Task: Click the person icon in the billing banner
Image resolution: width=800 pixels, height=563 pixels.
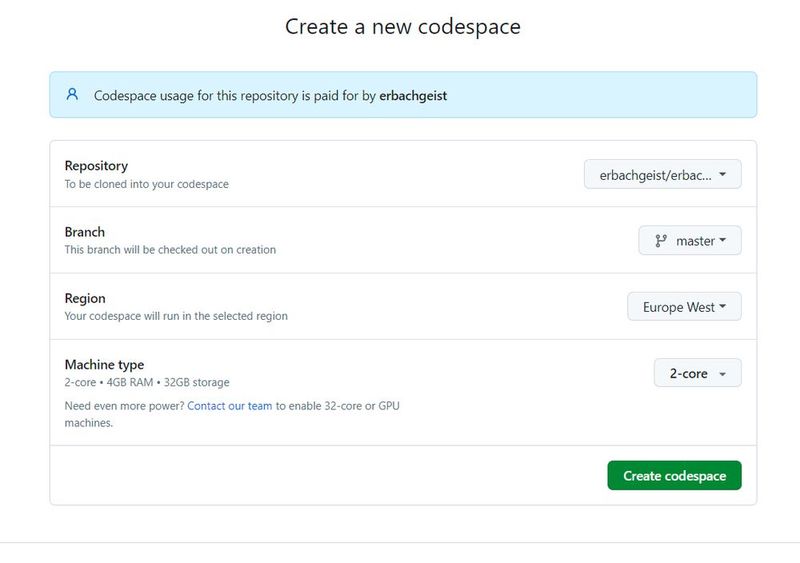Action: [72, 94]
